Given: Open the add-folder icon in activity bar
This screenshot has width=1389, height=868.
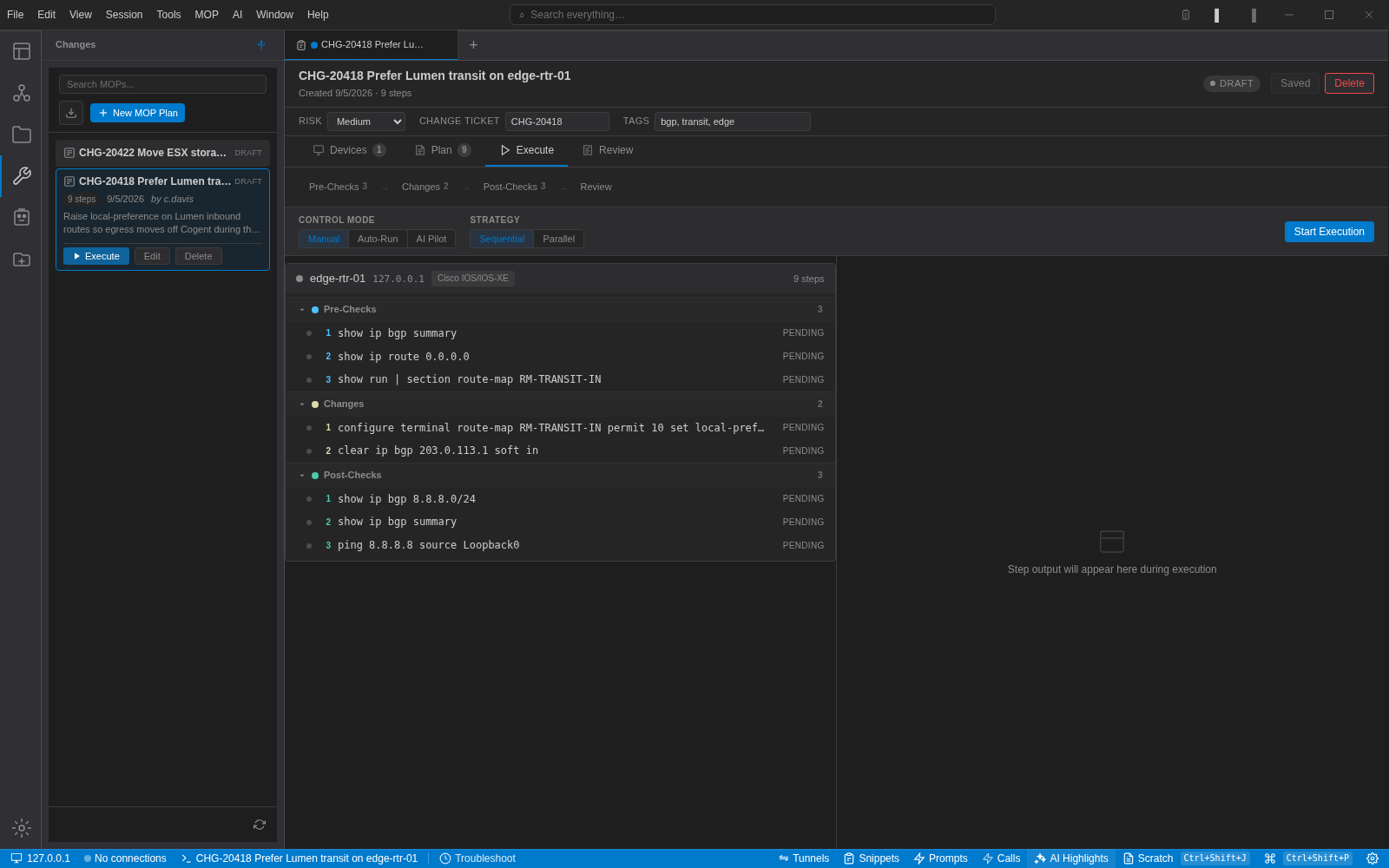Looking at the screenshot, I should pyautogui.click(x=22, y=260).
